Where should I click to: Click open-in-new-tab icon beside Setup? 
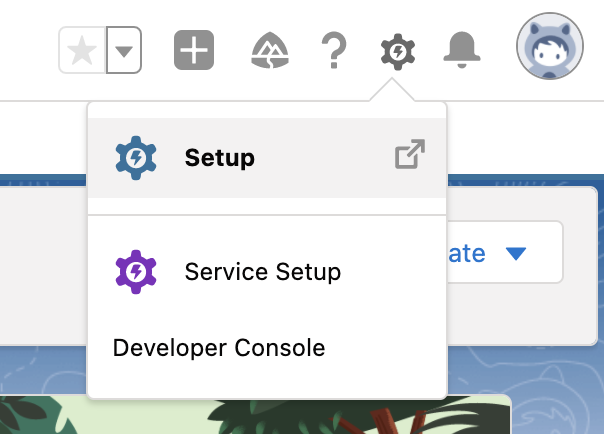410,154
